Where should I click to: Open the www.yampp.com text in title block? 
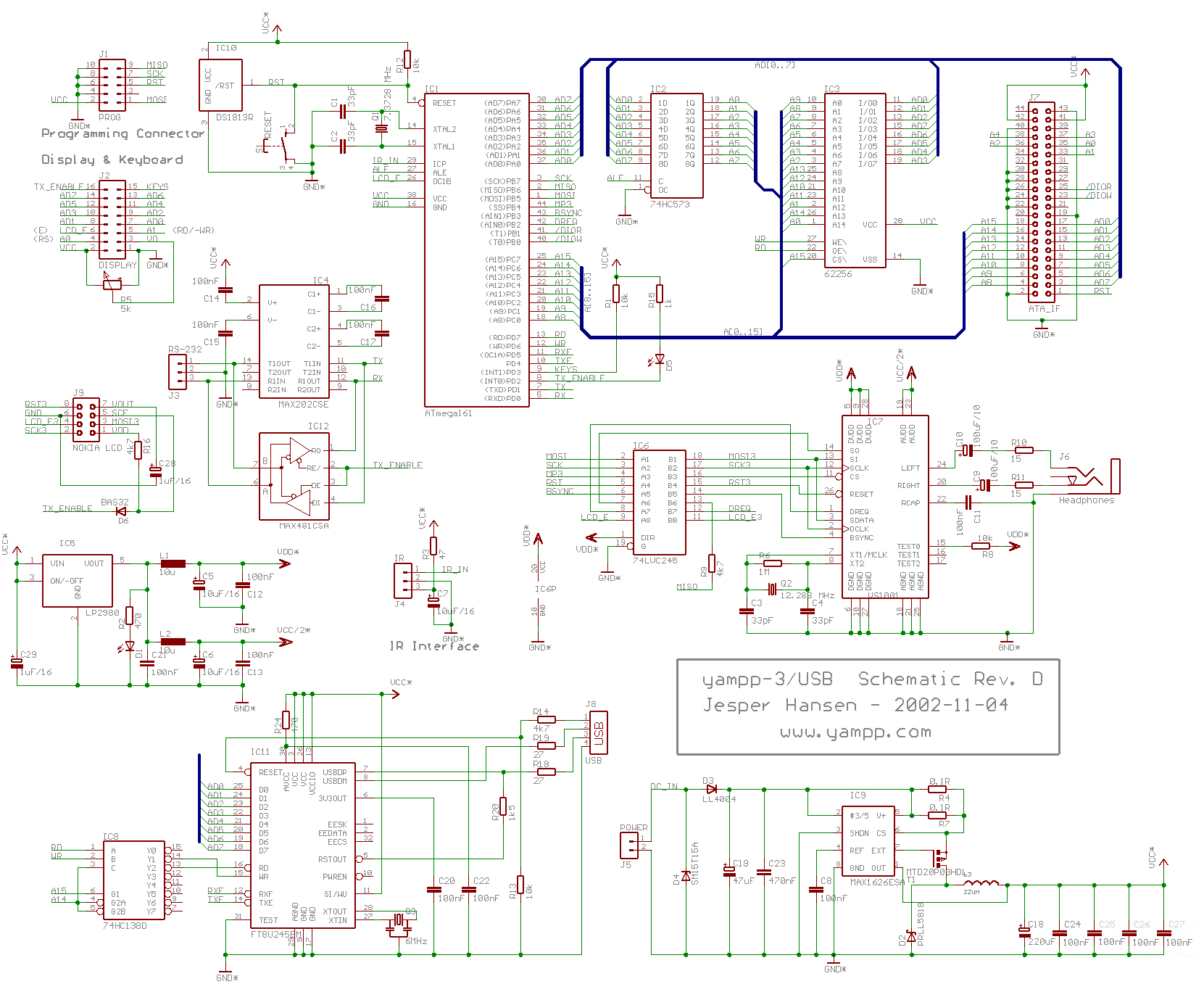[x=856, y=732]
